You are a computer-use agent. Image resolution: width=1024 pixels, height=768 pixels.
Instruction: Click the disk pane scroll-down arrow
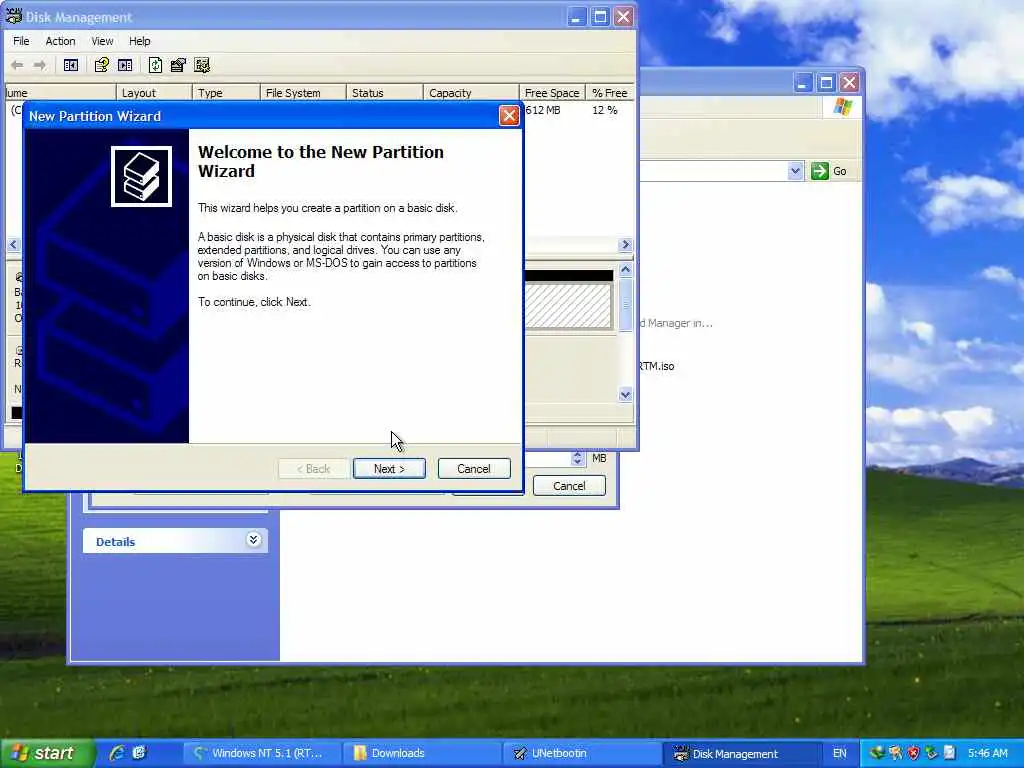tap(625, 394)
